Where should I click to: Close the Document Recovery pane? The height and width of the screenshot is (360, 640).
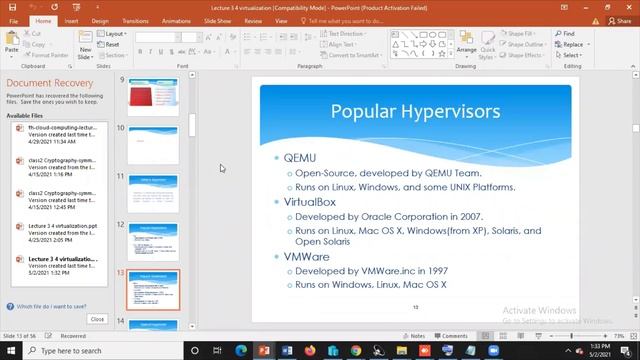[97, 319]
